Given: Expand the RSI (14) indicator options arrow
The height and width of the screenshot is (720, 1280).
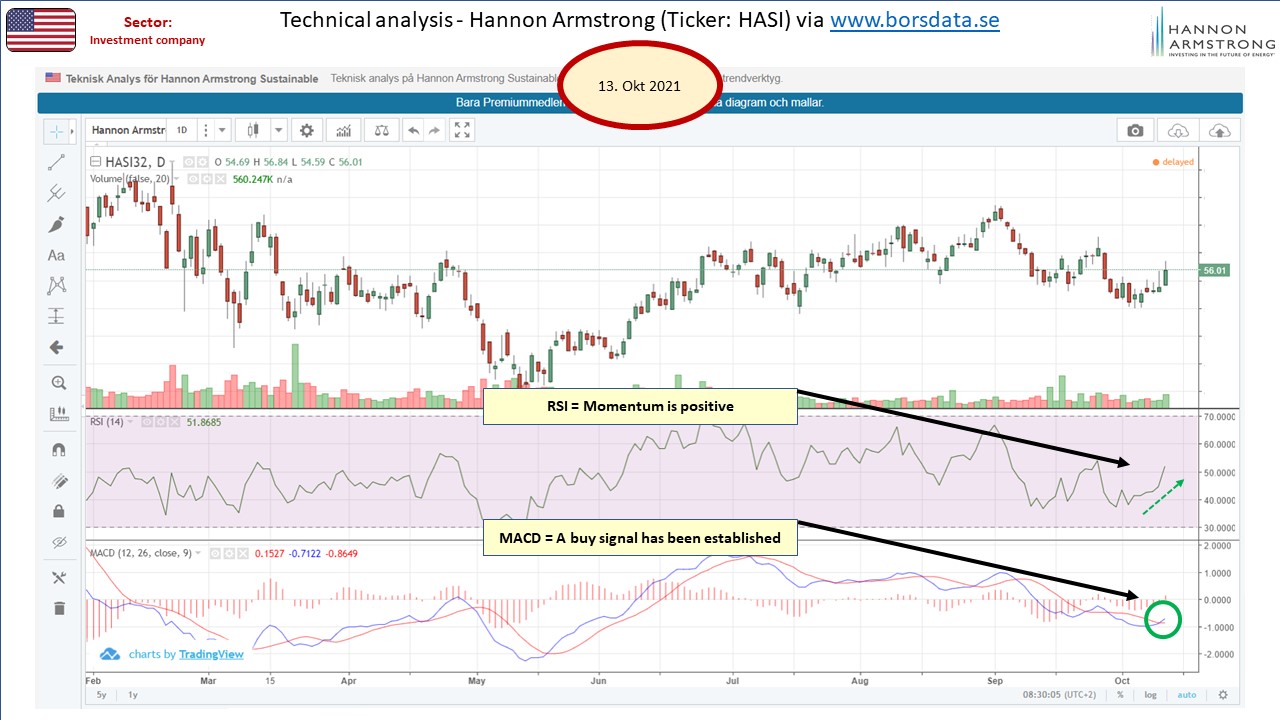Looking at the screenshot, I should pyautogui.click(x=132, y=422).
